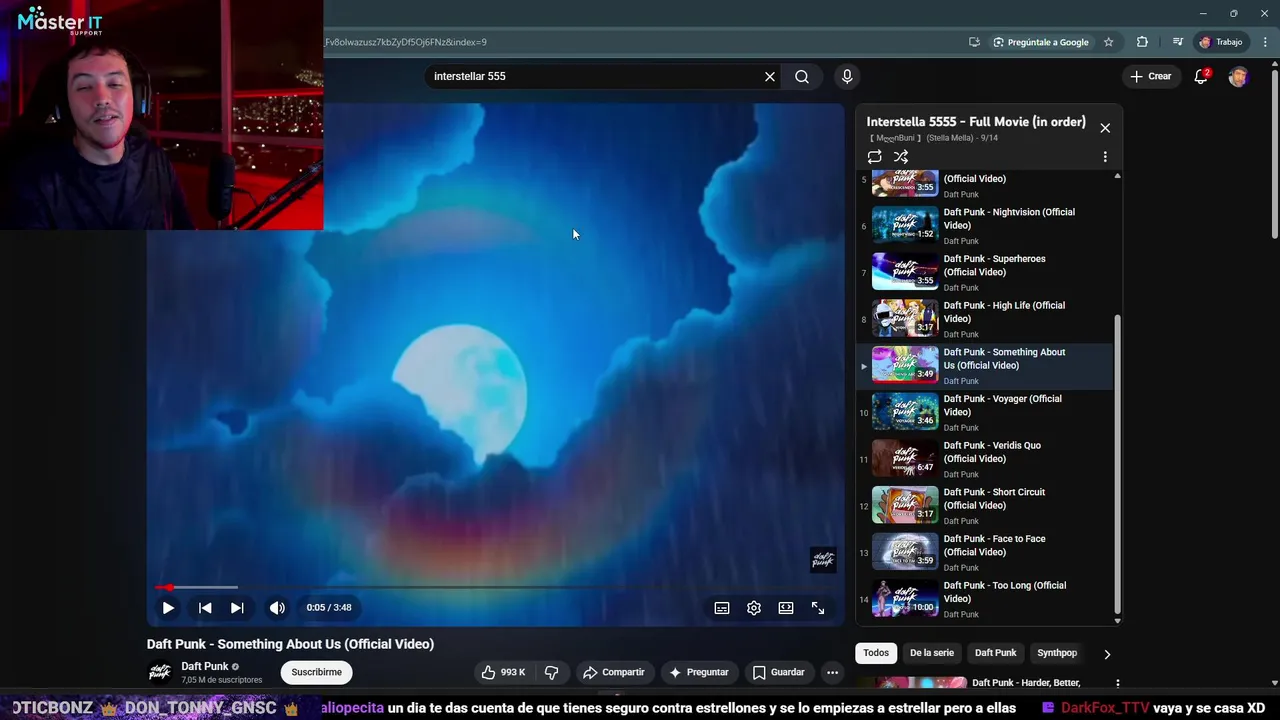The height and width of the screenshot is (720, 1280).
Task: Open the Daft Punk channel name link
Action: 205,667
